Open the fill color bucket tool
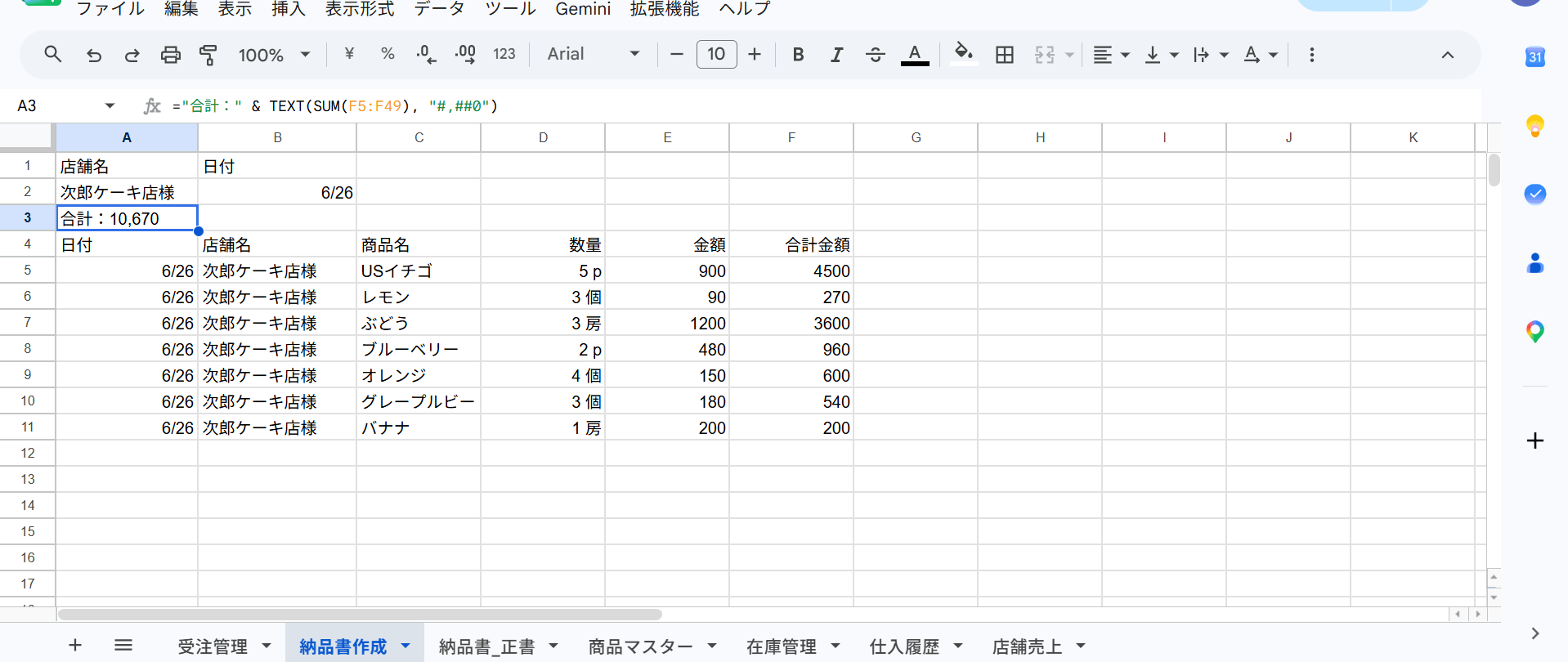 pos(964,54)
